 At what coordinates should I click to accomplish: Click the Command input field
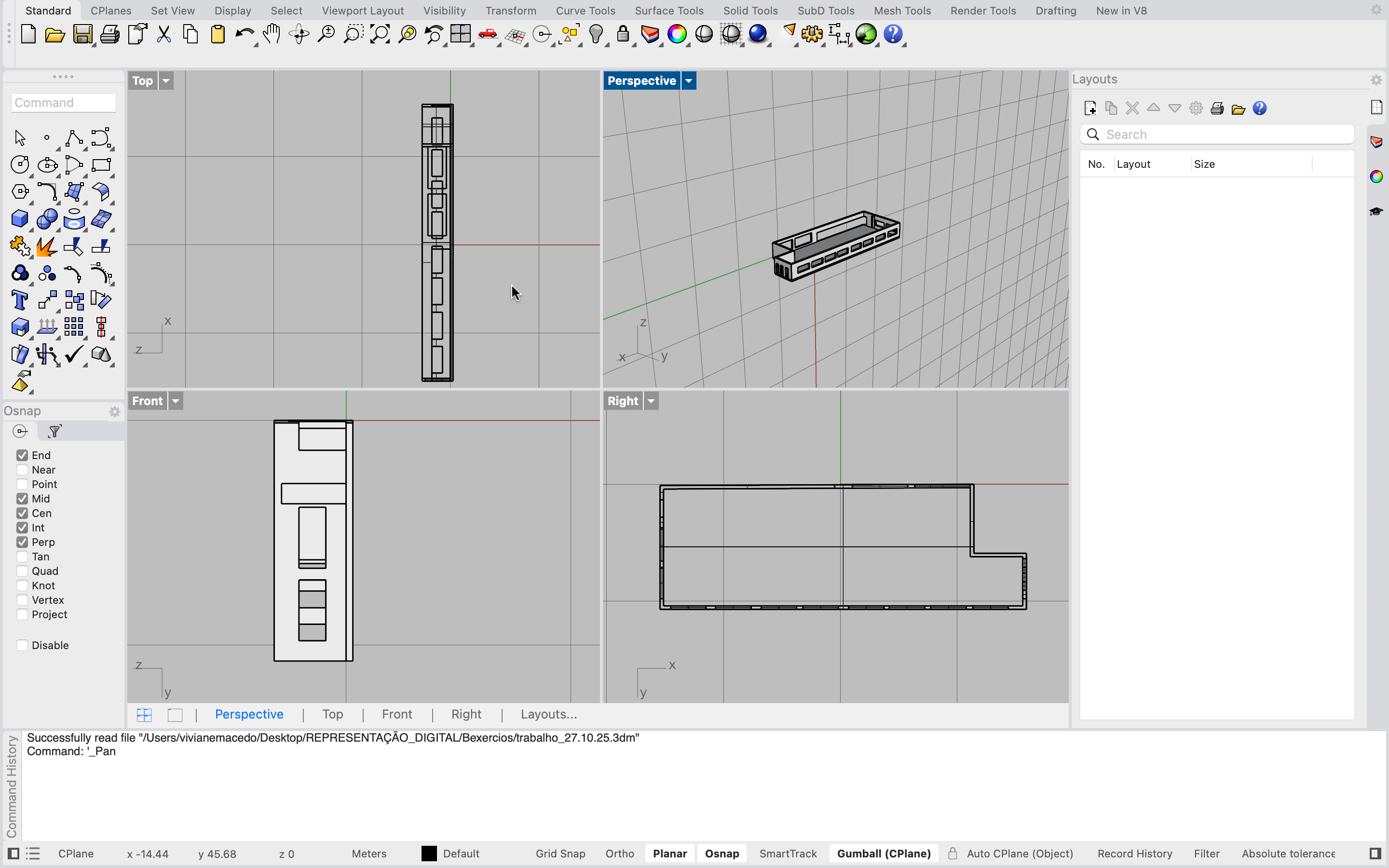coord(63,103)
